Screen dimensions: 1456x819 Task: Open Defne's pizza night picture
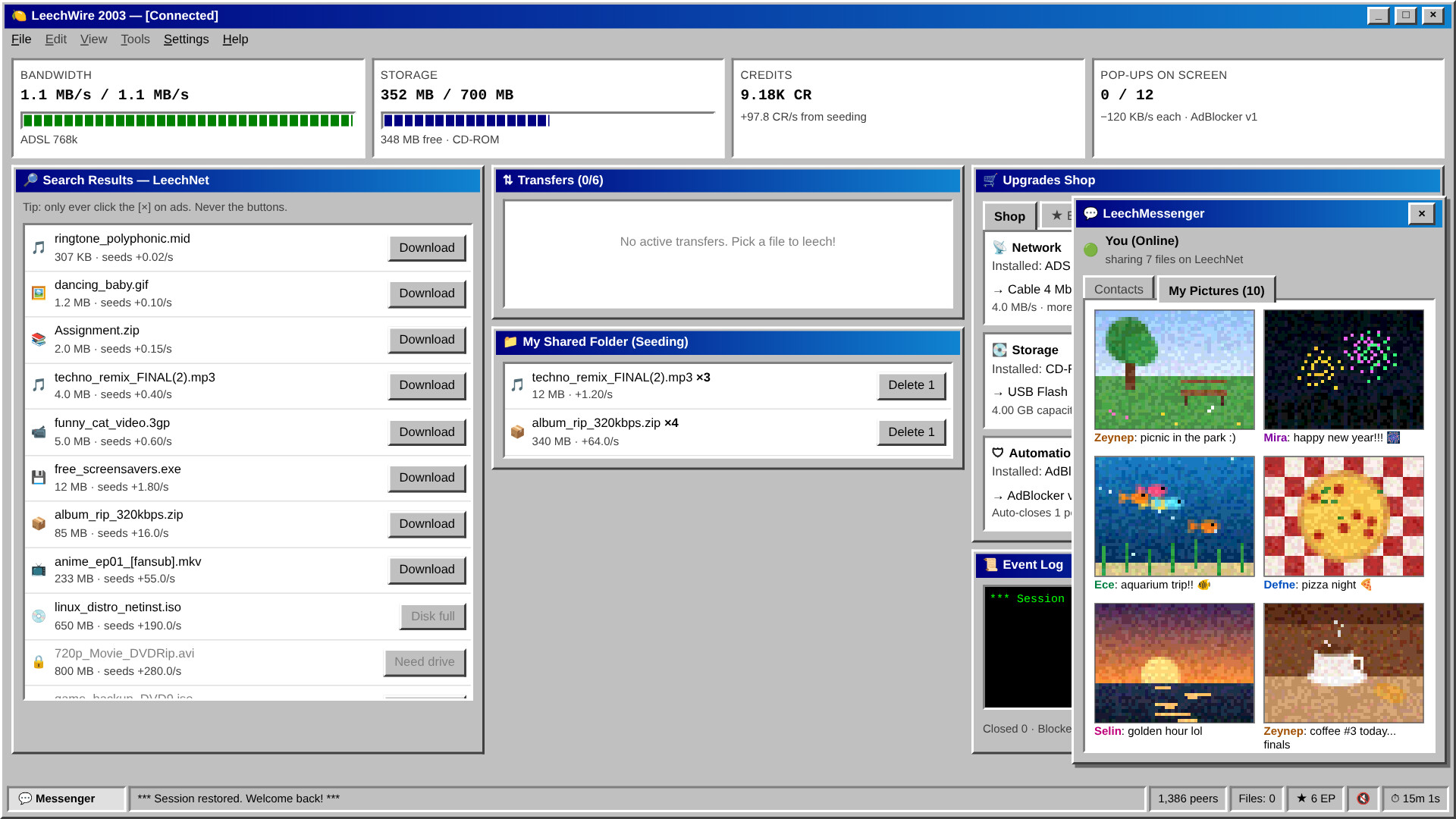[1343, 516]
